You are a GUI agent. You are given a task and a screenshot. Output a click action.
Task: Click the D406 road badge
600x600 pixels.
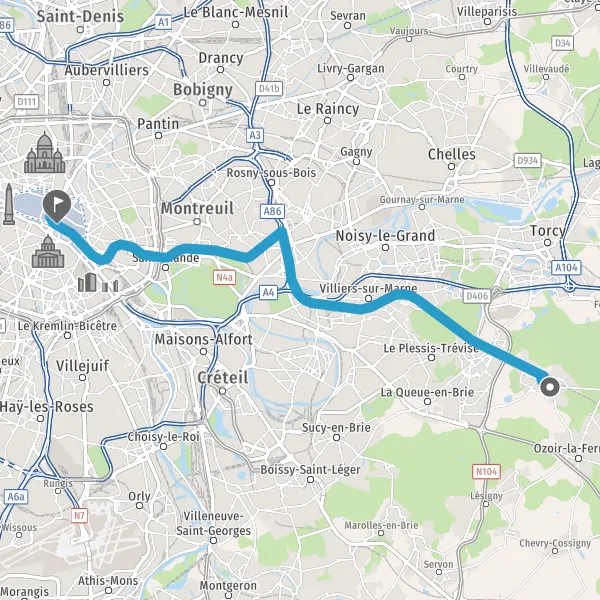pos(477,296)
